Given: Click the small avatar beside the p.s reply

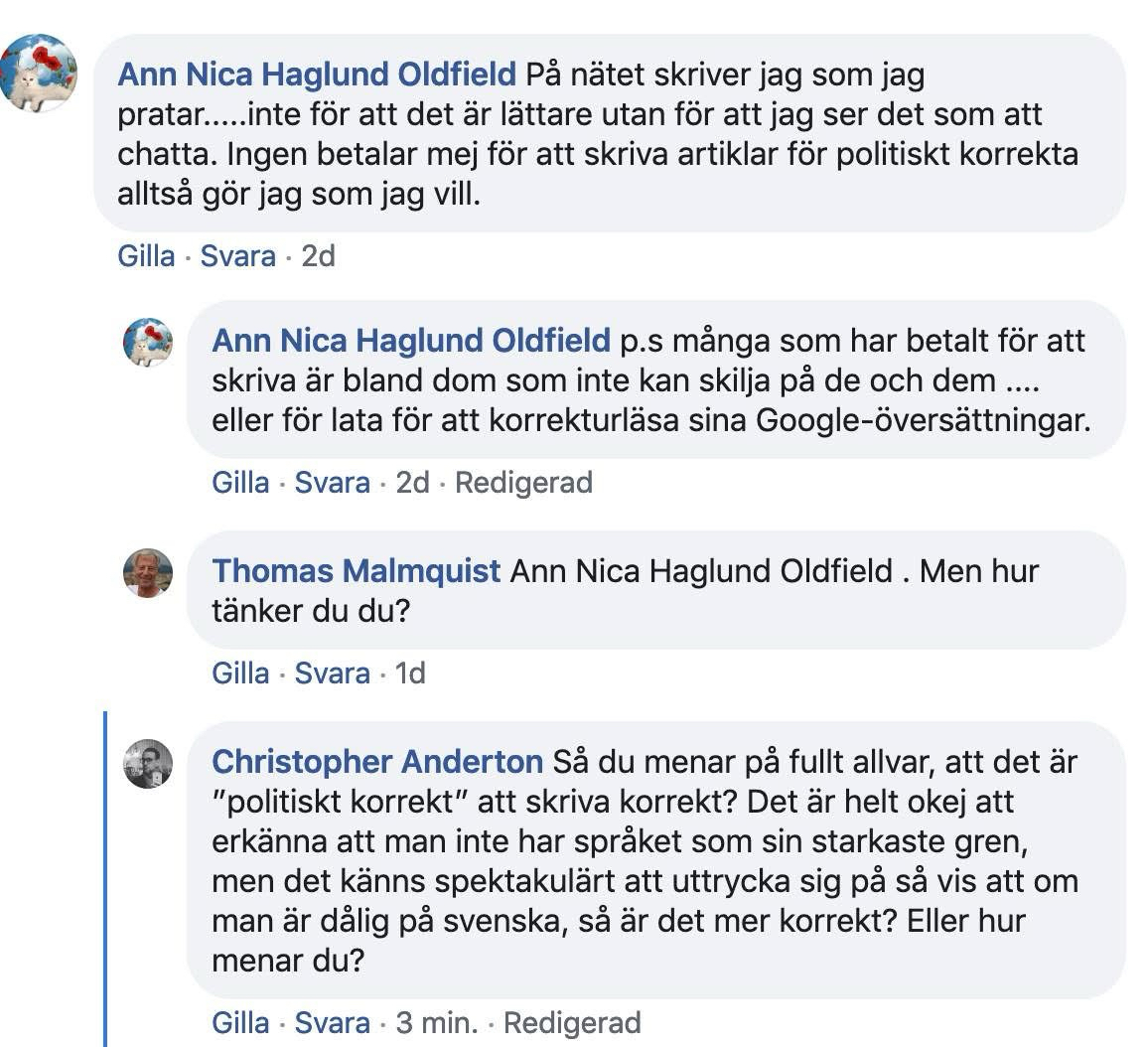Looking at the screenshot, I should [148, 344].
